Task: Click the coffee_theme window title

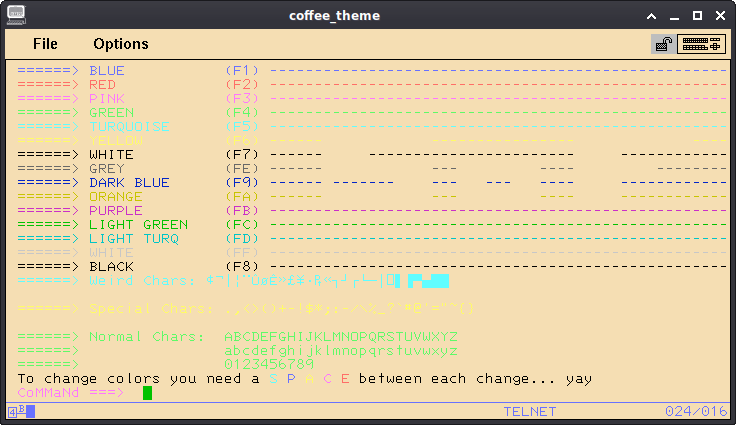Action: click(334, 15)
